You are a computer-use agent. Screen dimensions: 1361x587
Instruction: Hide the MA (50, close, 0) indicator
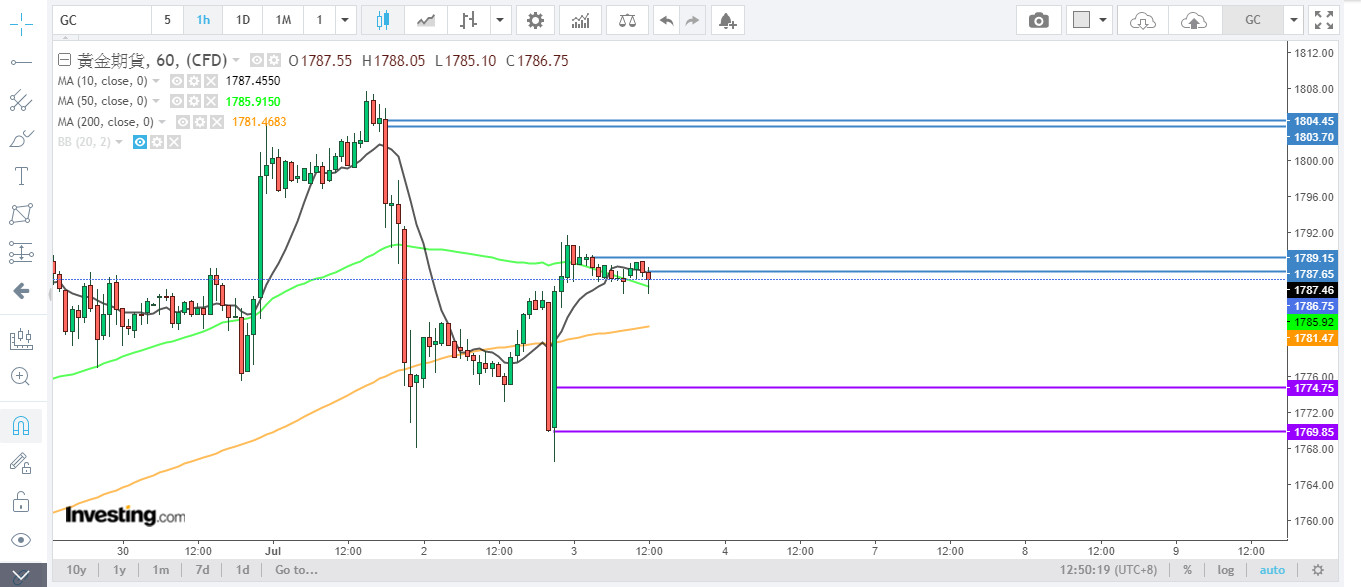tap(176, 101)
